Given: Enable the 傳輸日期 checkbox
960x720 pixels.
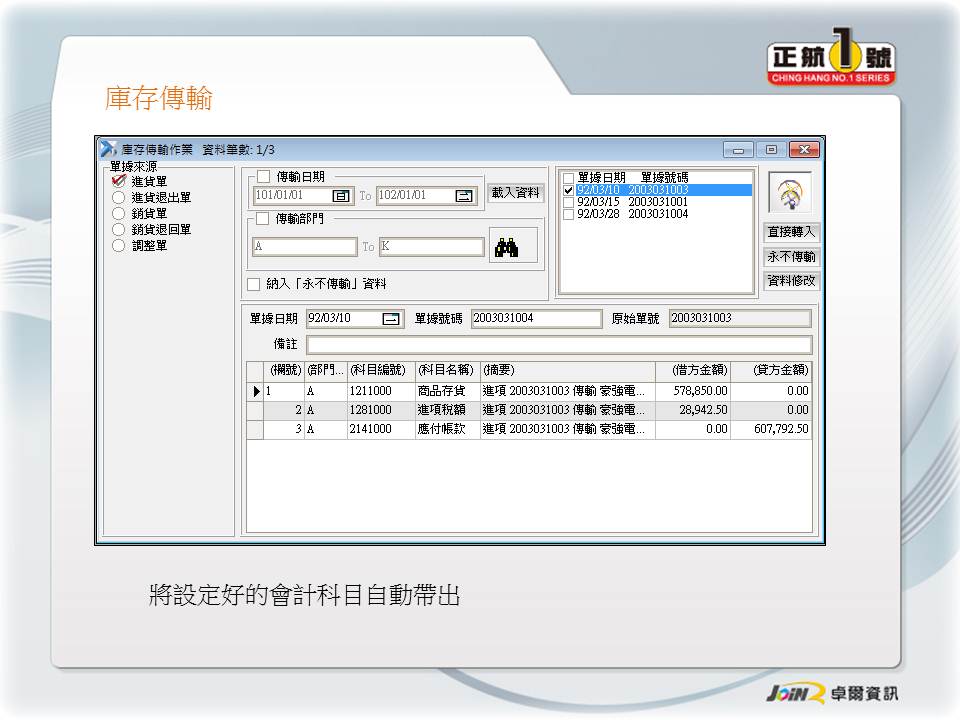Looking at the screenshot, I should 263,177.
